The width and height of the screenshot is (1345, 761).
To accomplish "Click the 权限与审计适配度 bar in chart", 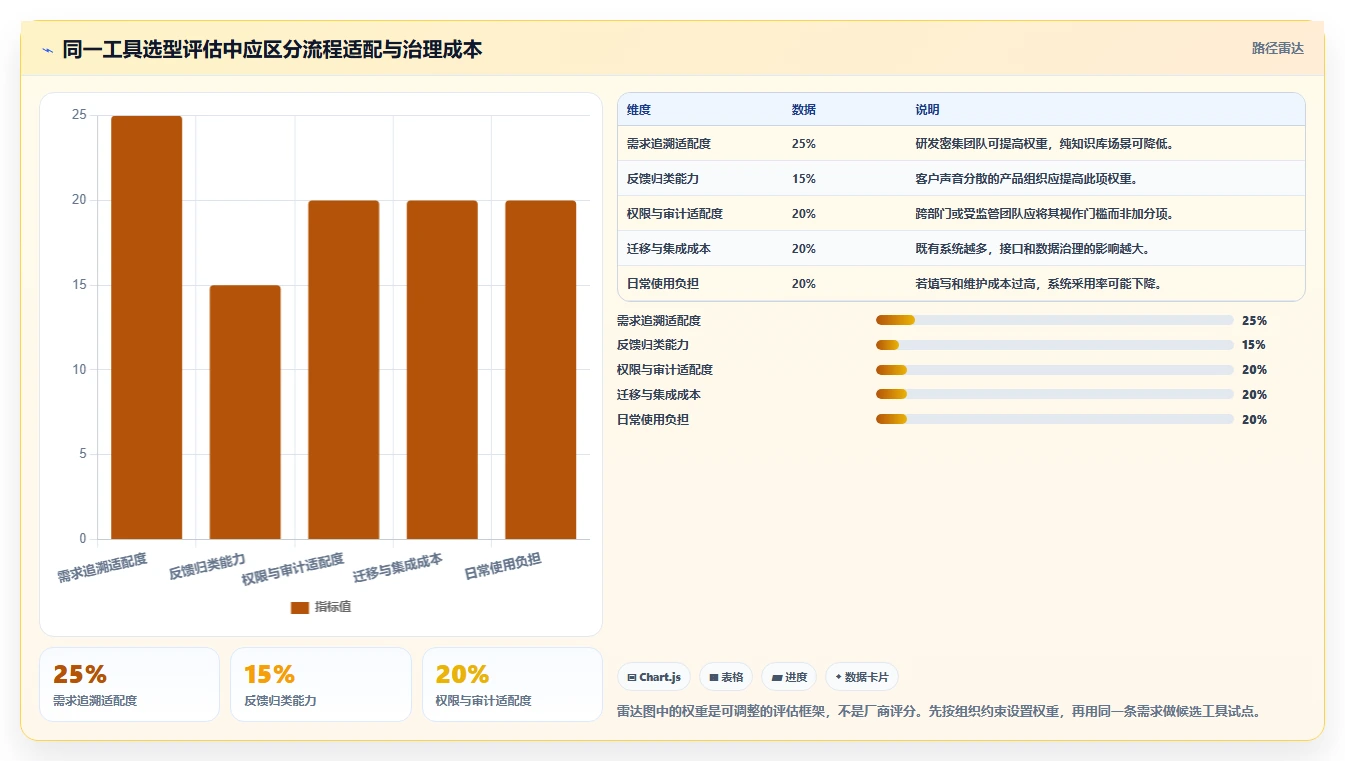I will point(343,370).
